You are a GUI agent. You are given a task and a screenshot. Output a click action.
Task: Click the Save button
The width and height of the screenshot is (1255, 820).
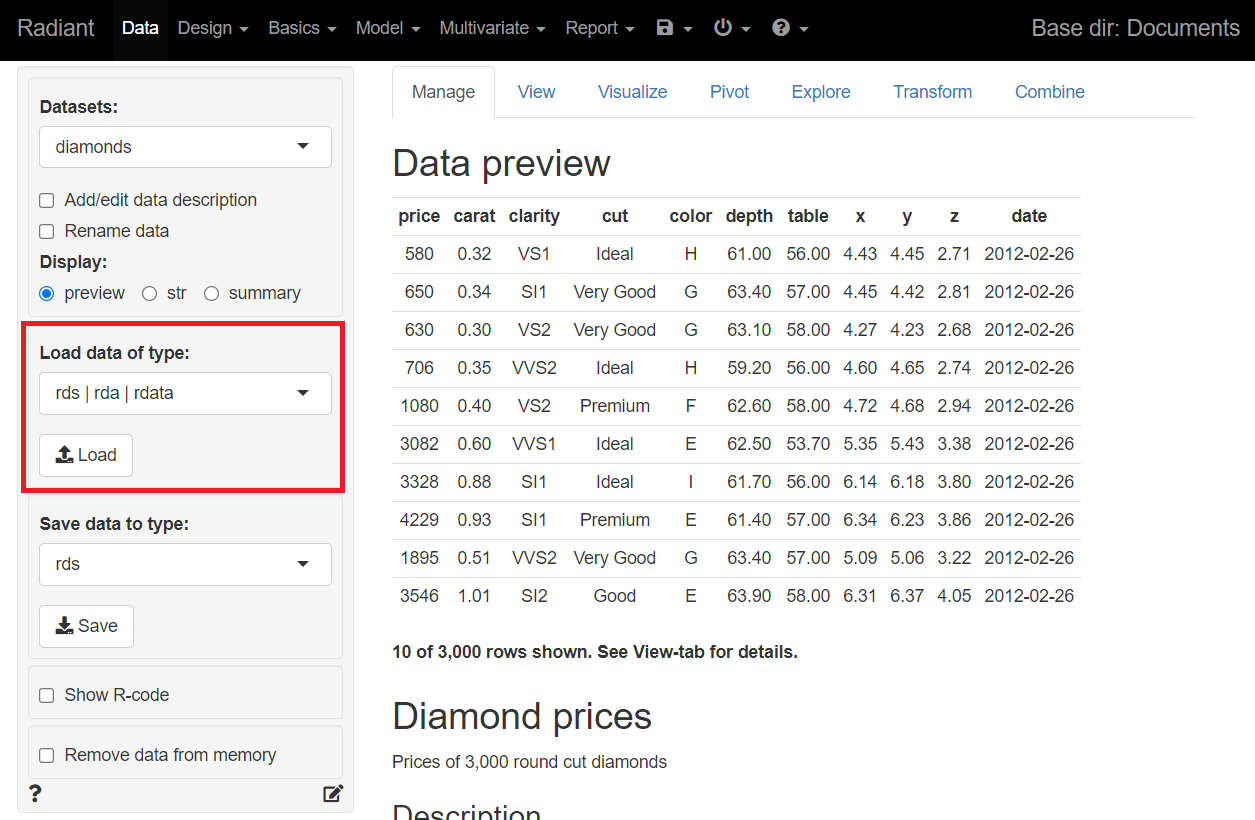point(86,626)
